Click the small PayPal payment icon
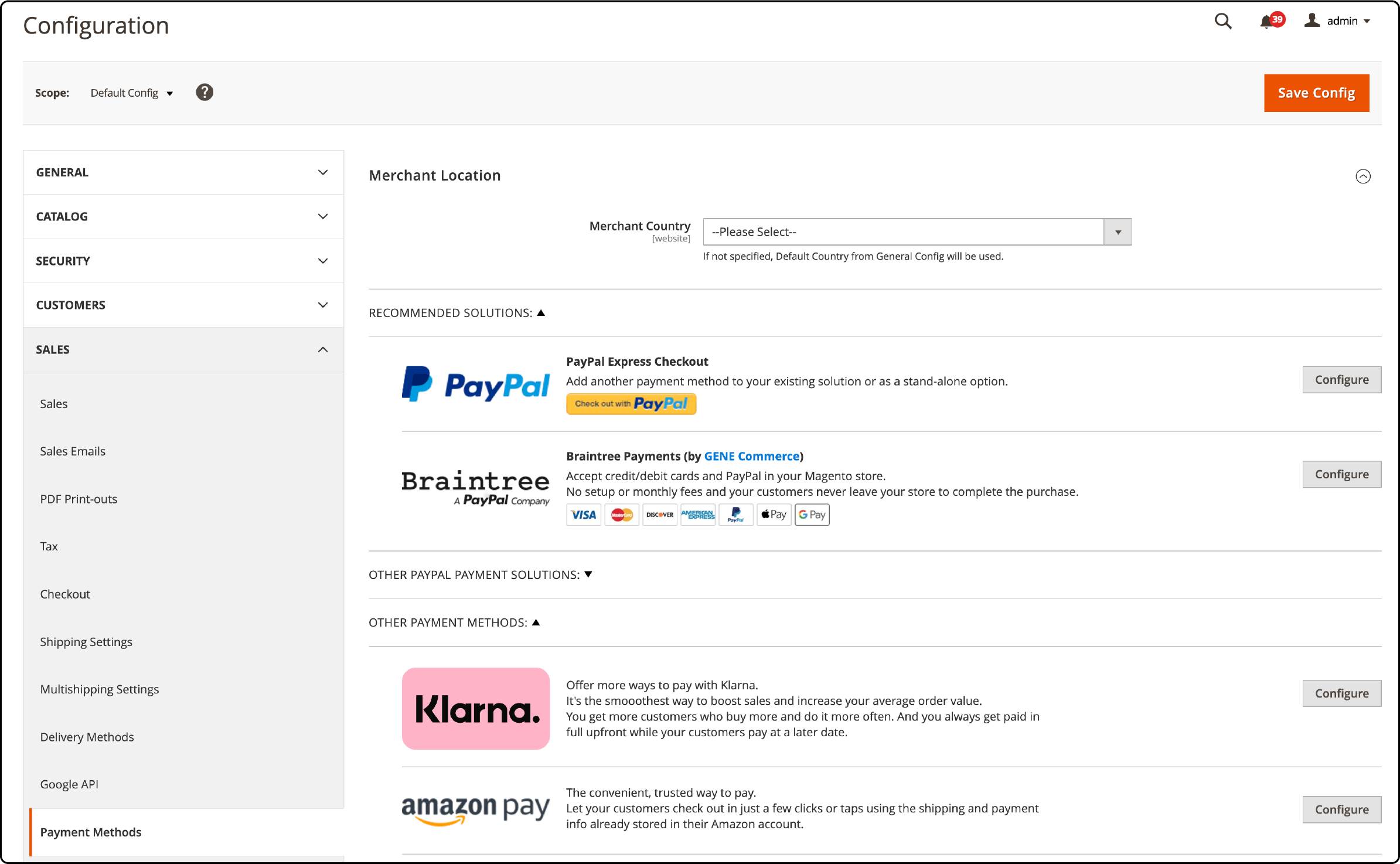 coord(736,515)
